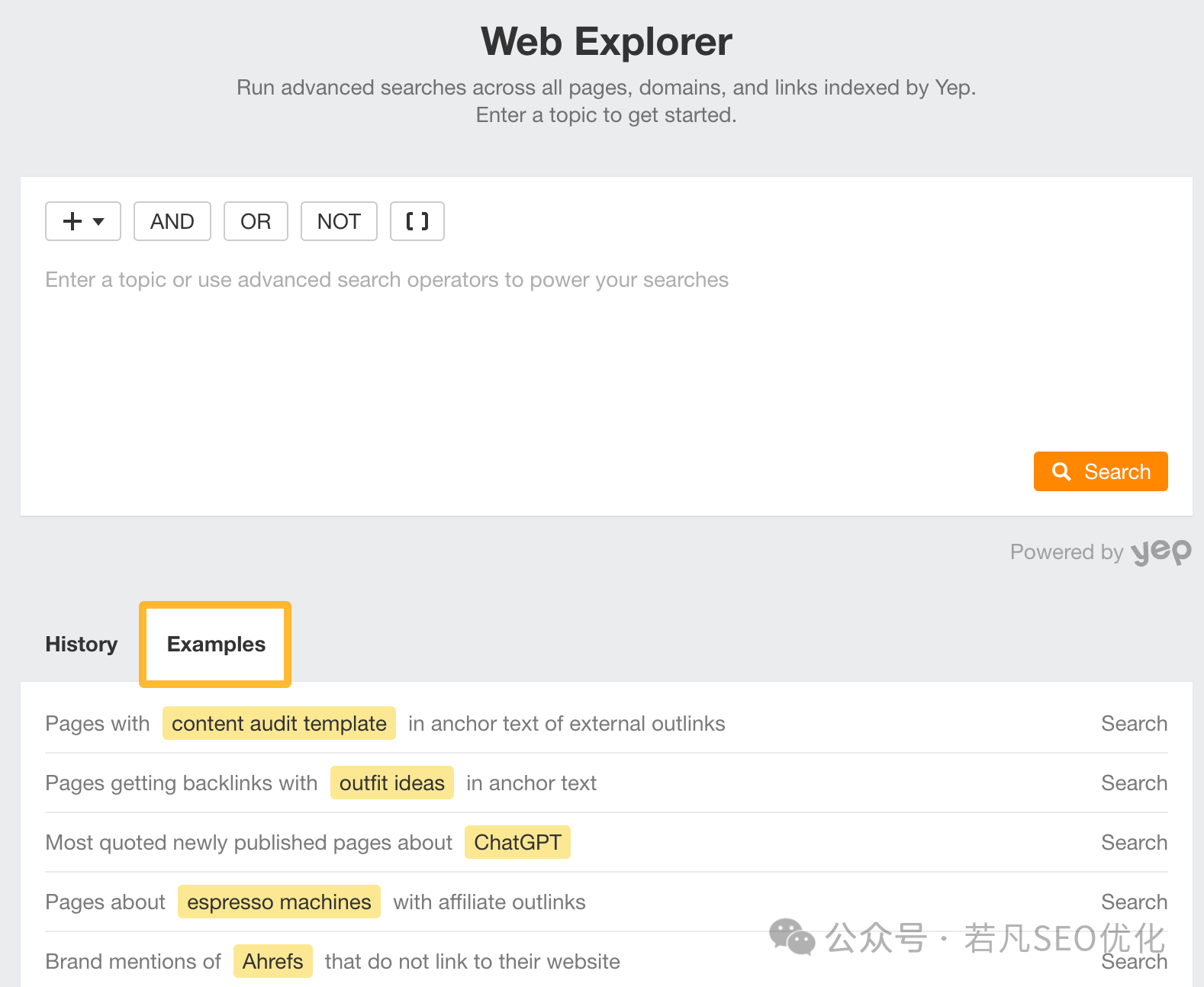This screenshot has height=987, width=1204.
Task: Select the 'ChatGPT' keyword chip
Action: 517,842
